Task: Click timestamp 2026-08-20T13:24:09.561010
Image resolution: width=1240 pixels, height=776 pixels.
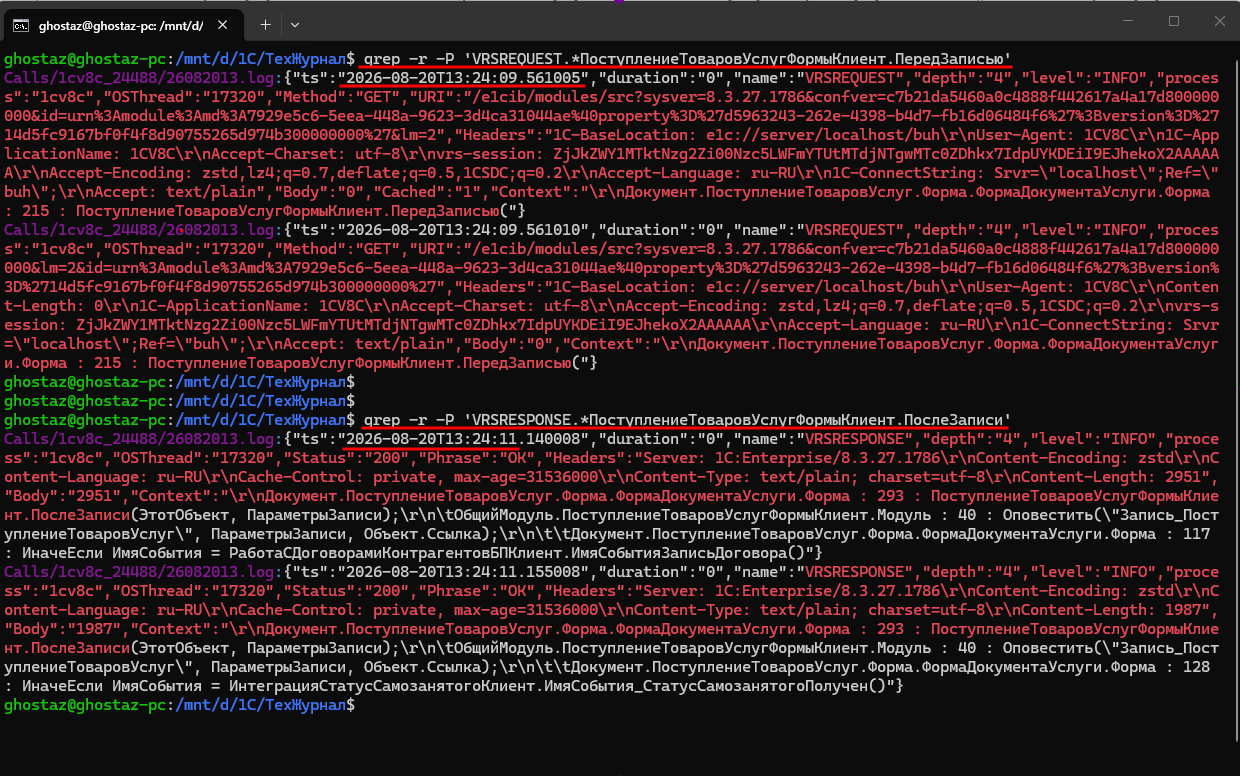Action: (465, 230)
